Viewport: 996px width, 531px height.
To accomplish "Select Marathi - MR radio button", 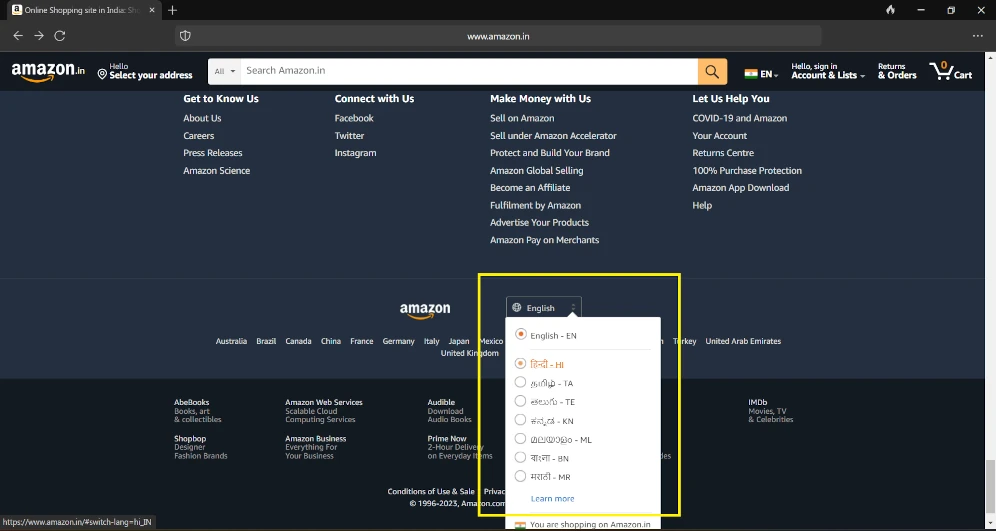I will [x=520, y=476].
